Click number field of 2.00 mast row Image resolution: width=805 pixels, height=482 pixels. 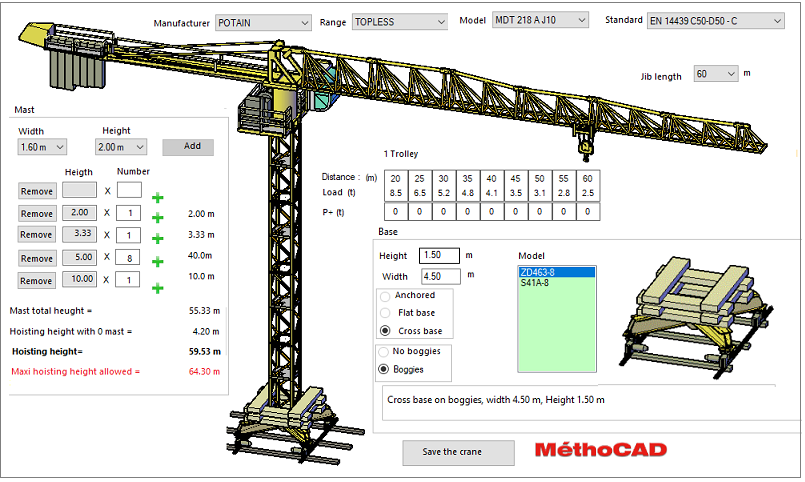128,213
